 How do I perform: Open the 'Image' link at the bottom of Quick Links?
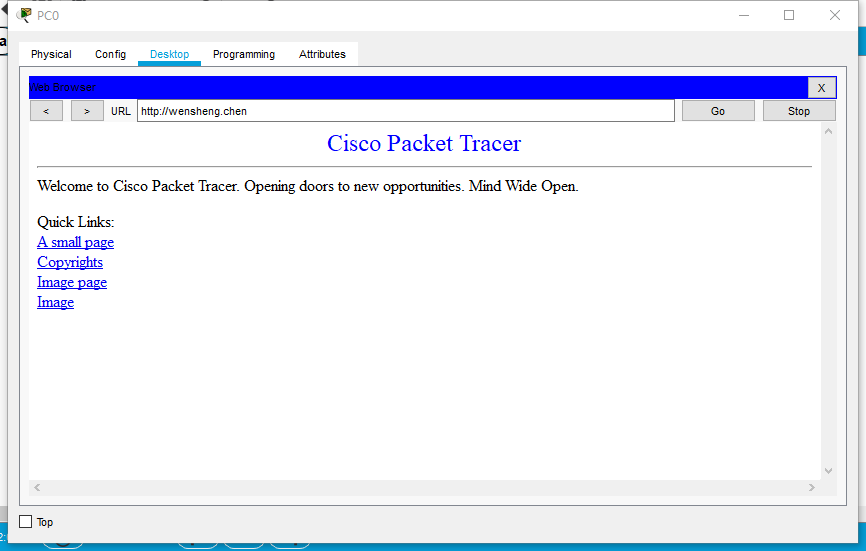[x=55, y=302]
